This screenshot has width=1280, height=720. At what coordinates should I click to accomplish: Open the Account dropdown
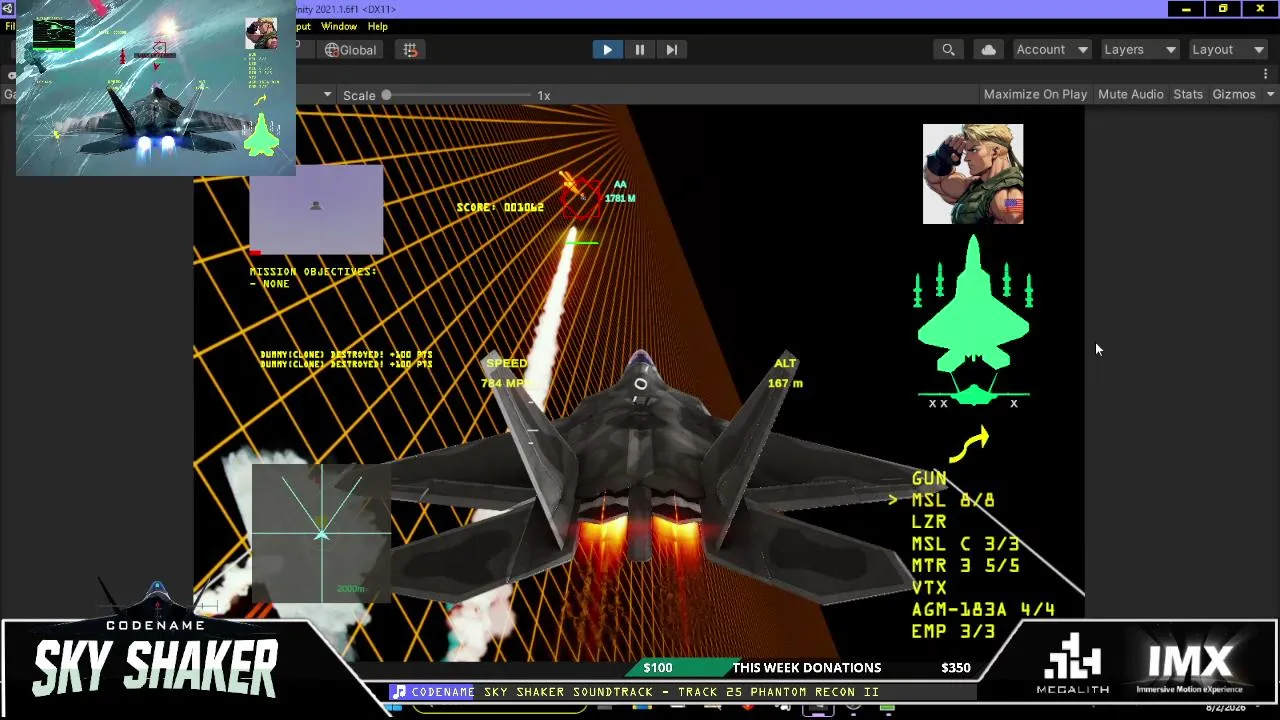click(x=1052, y=50)
